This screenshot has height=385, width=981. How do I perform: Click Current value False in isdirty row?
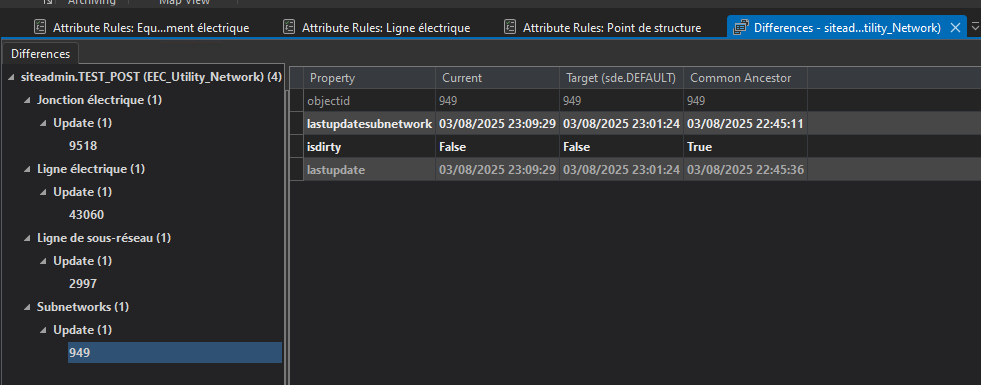pyautogui.click(x=497, y=146)
